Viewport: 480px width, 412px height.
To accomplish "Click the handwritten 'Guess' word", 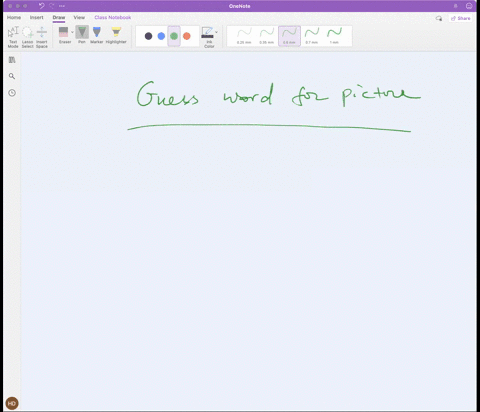I will pyautogui.click(x=167, y=94).
